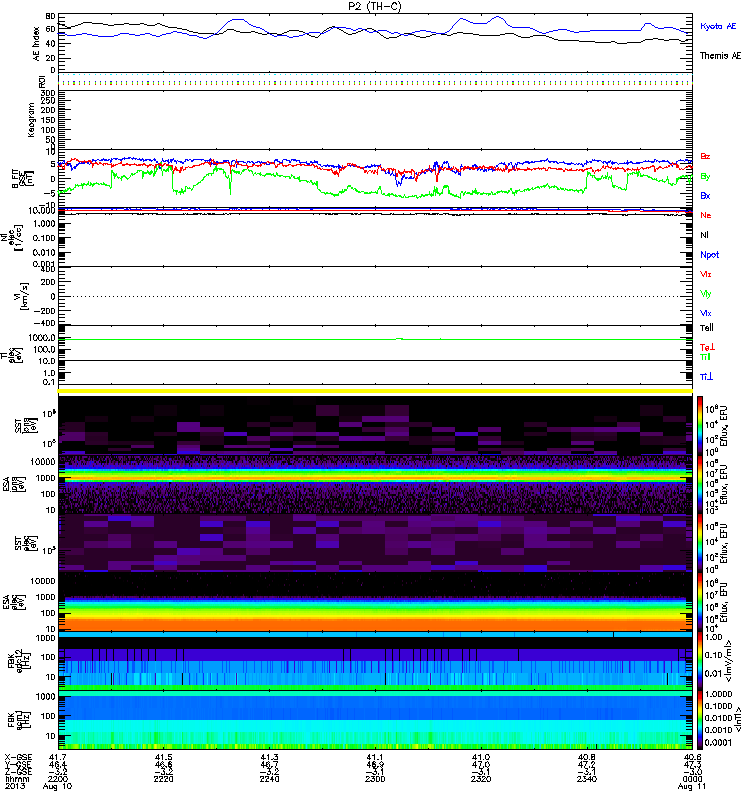The height and width of the screenshot is (800, 750).
Task: Click the Keogram axis title
Action: click(31, 119)
